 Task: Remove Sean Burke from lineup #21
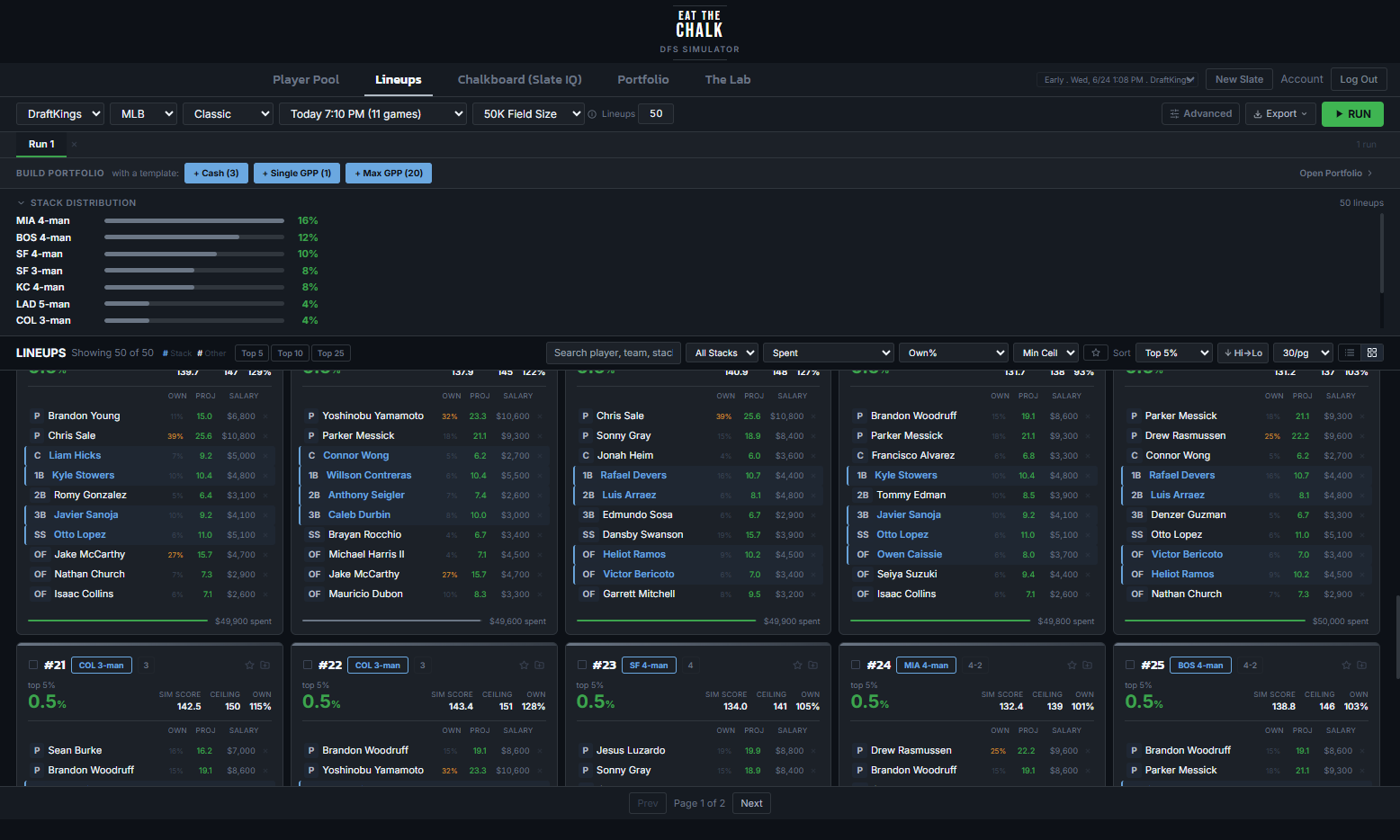(266, 751)
